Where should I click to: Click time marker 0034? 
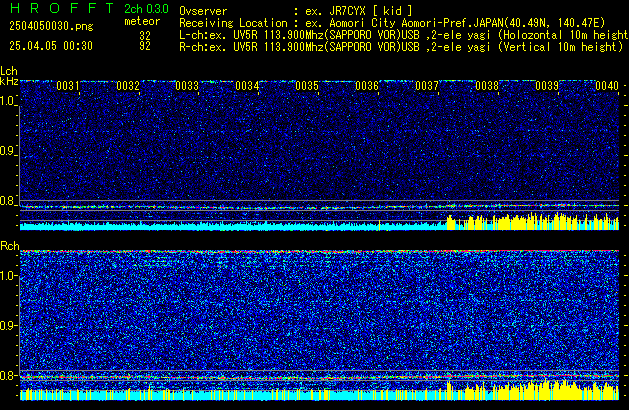coord(247,86)
